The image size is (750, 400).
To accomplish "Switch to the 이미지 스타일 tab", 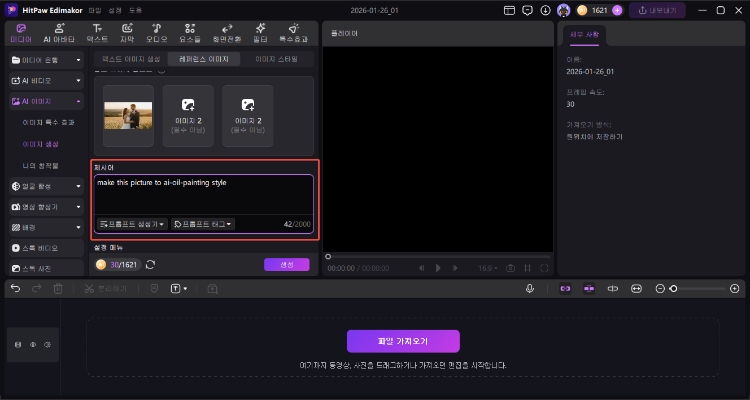I will (276, 59).
